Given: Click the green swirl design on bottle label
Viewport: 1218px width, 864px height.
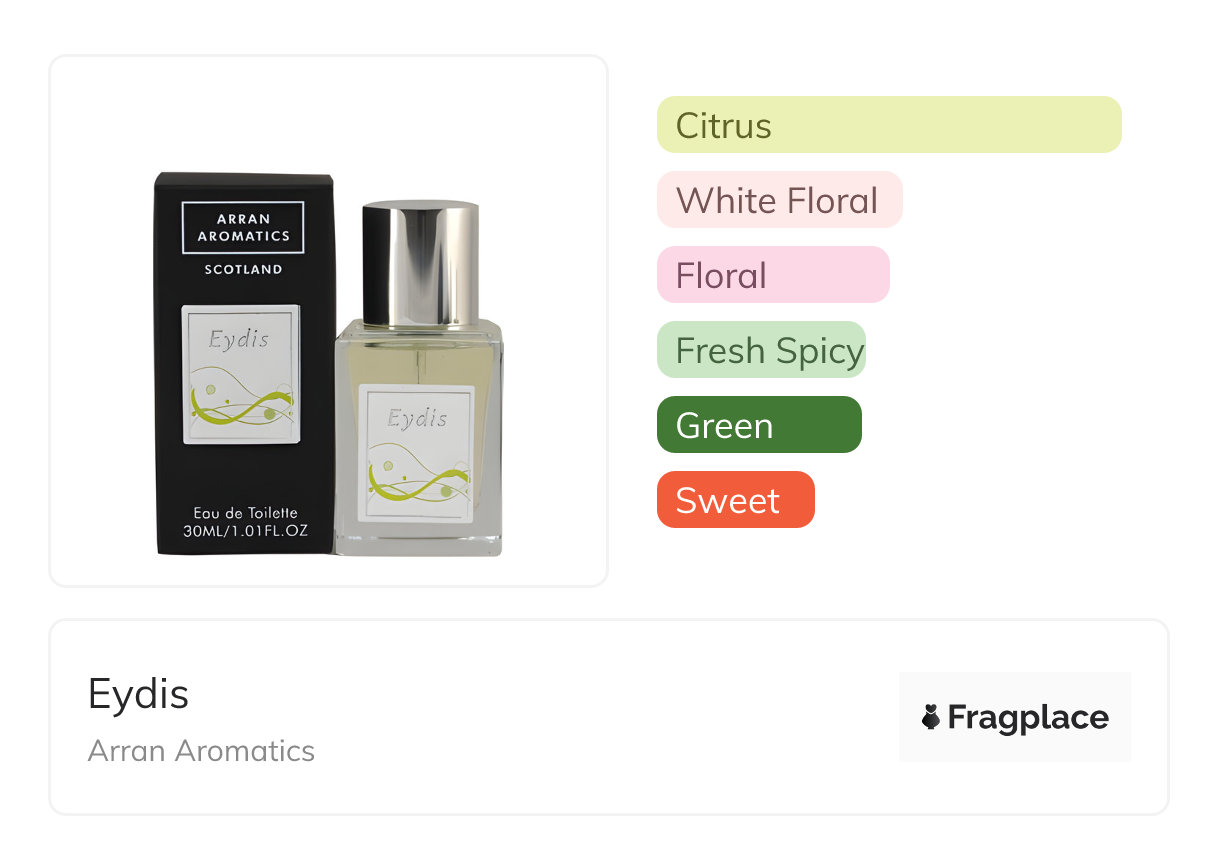Looking at the screenshot, I should coord(418,478).
